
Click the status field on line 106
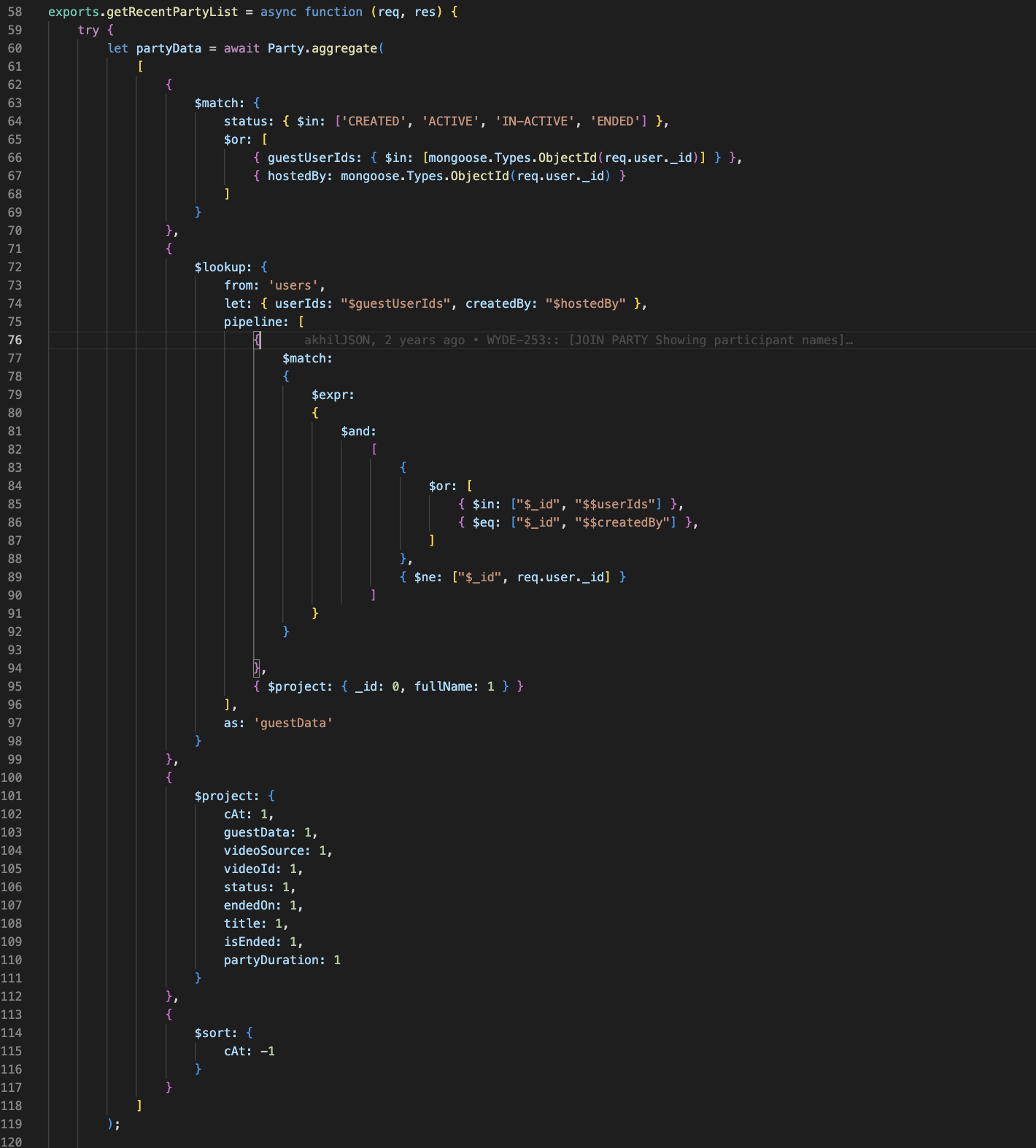click(245, 887)
